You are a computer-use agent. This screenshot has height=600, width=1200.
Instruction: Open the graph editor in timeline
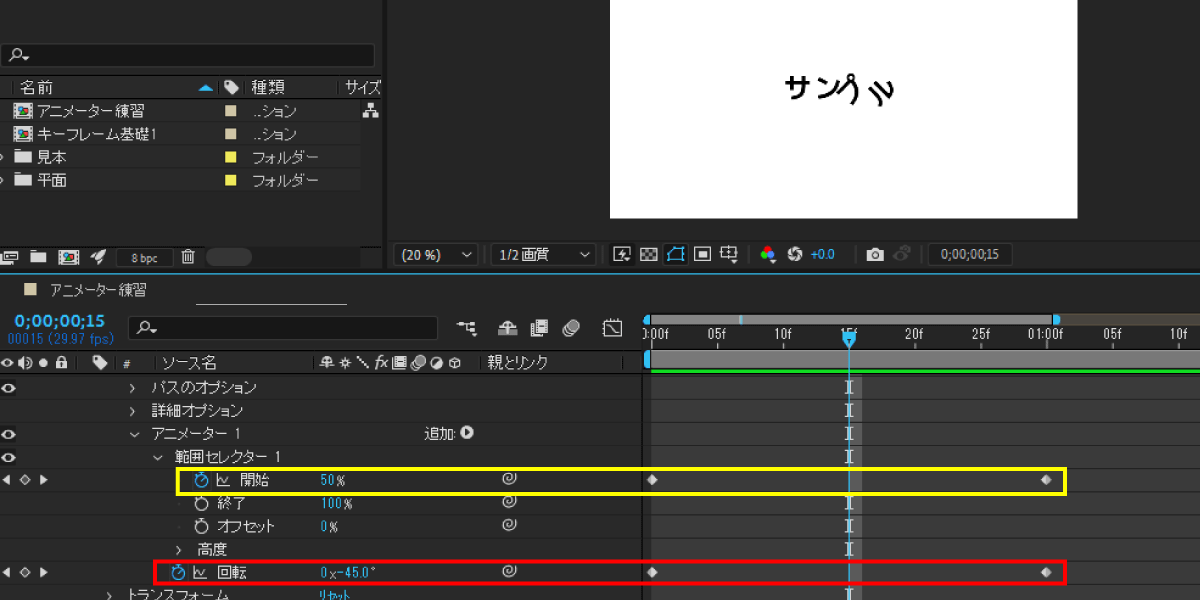[612, 327]
